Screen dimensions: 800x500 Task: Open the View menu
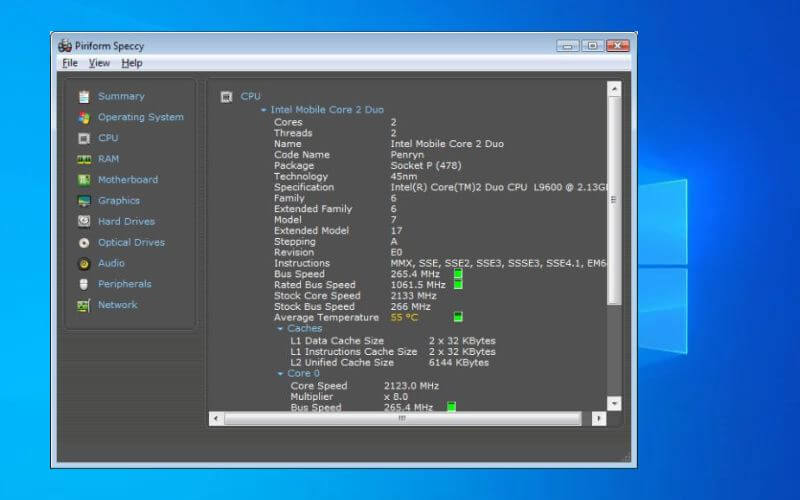(x=99, y=63)
